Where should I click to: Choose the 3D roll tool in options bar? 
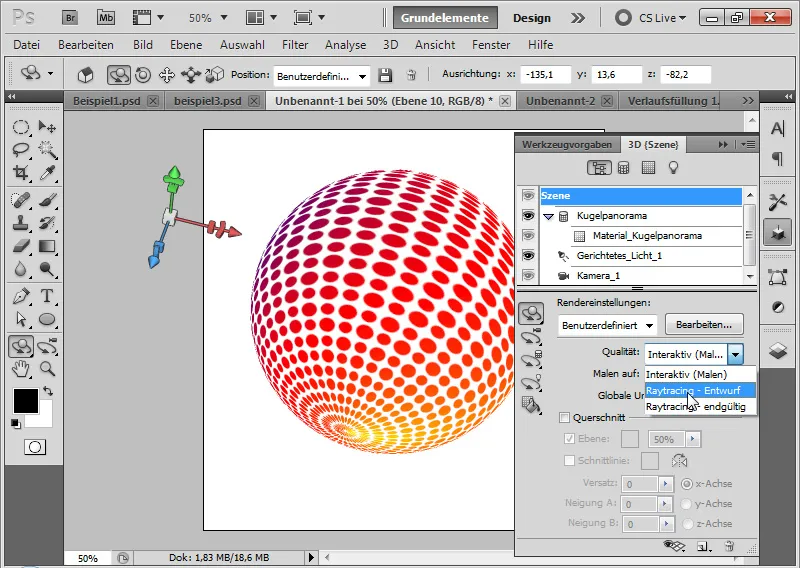[143, 75]
